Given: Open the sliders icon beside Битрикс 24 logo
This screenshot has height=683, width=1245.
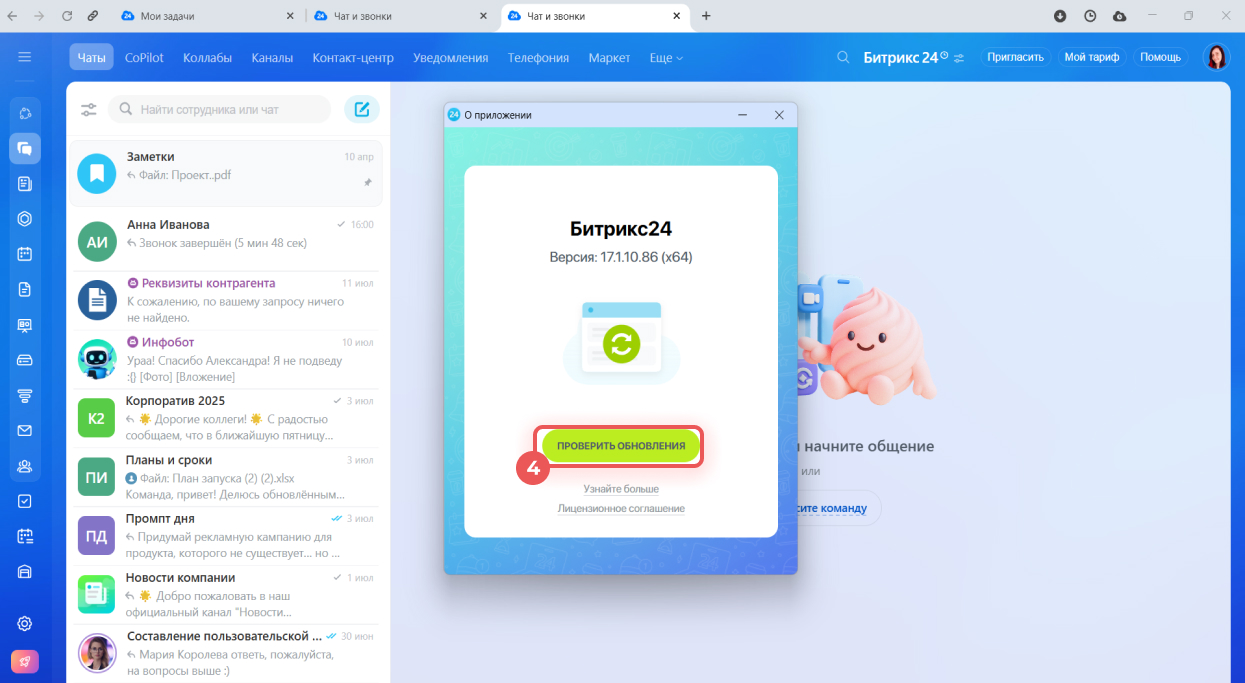Looking at the screenshot, I should click(x=959, y=58).
